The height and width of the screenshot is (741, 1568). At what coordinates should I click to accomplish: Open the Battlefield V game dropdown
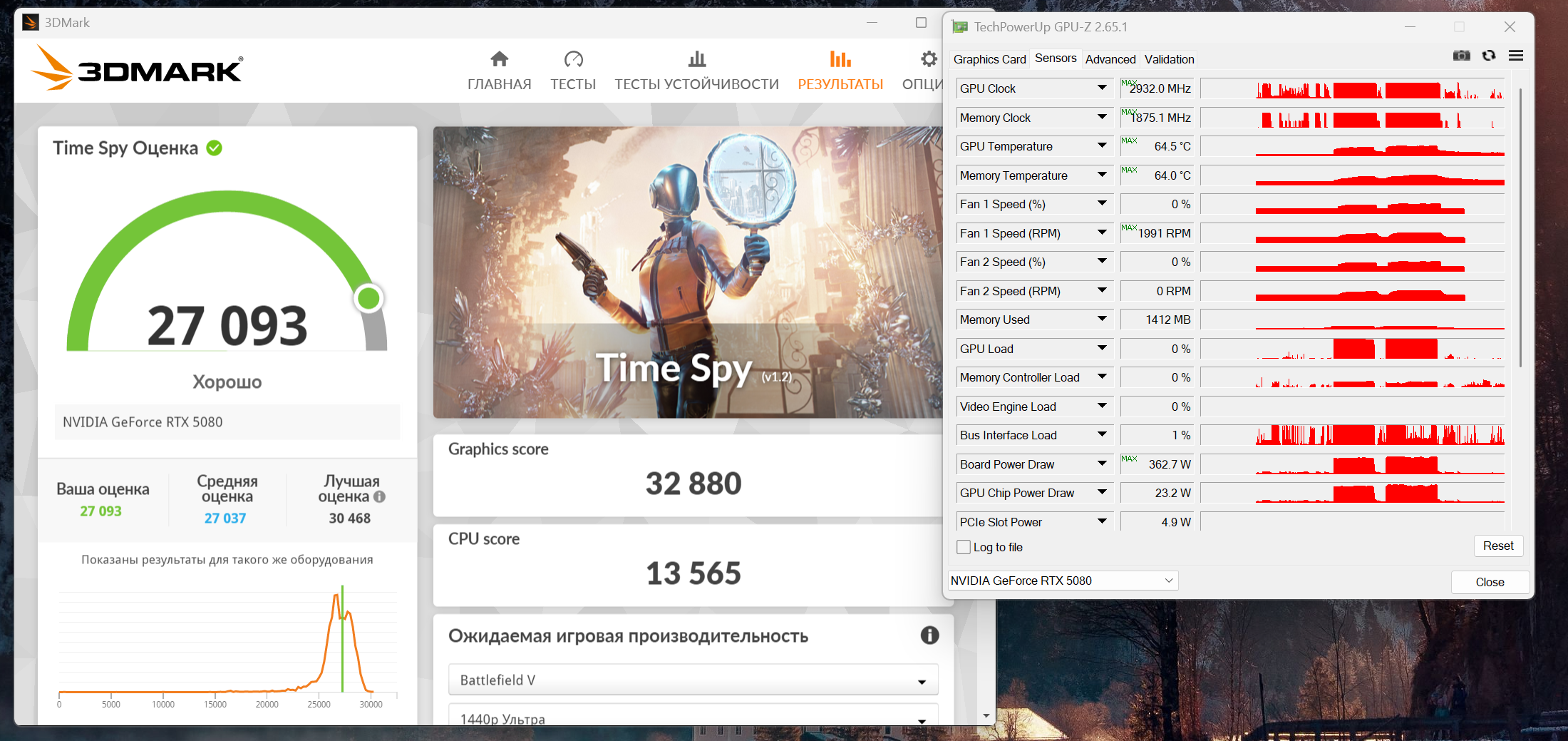tap(693, 680)
